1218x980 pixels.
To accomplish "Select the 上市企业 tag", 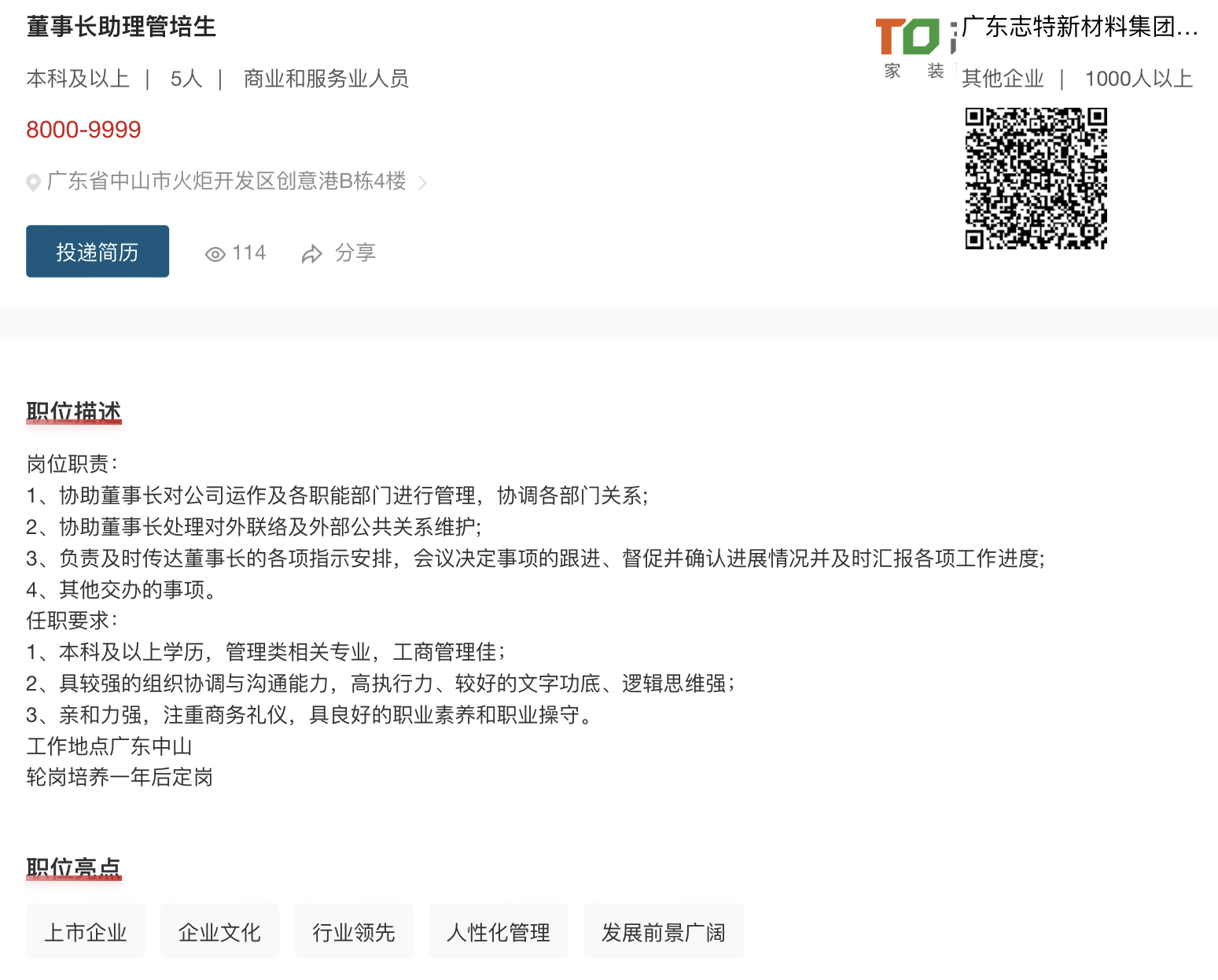I will coord(86,932).
